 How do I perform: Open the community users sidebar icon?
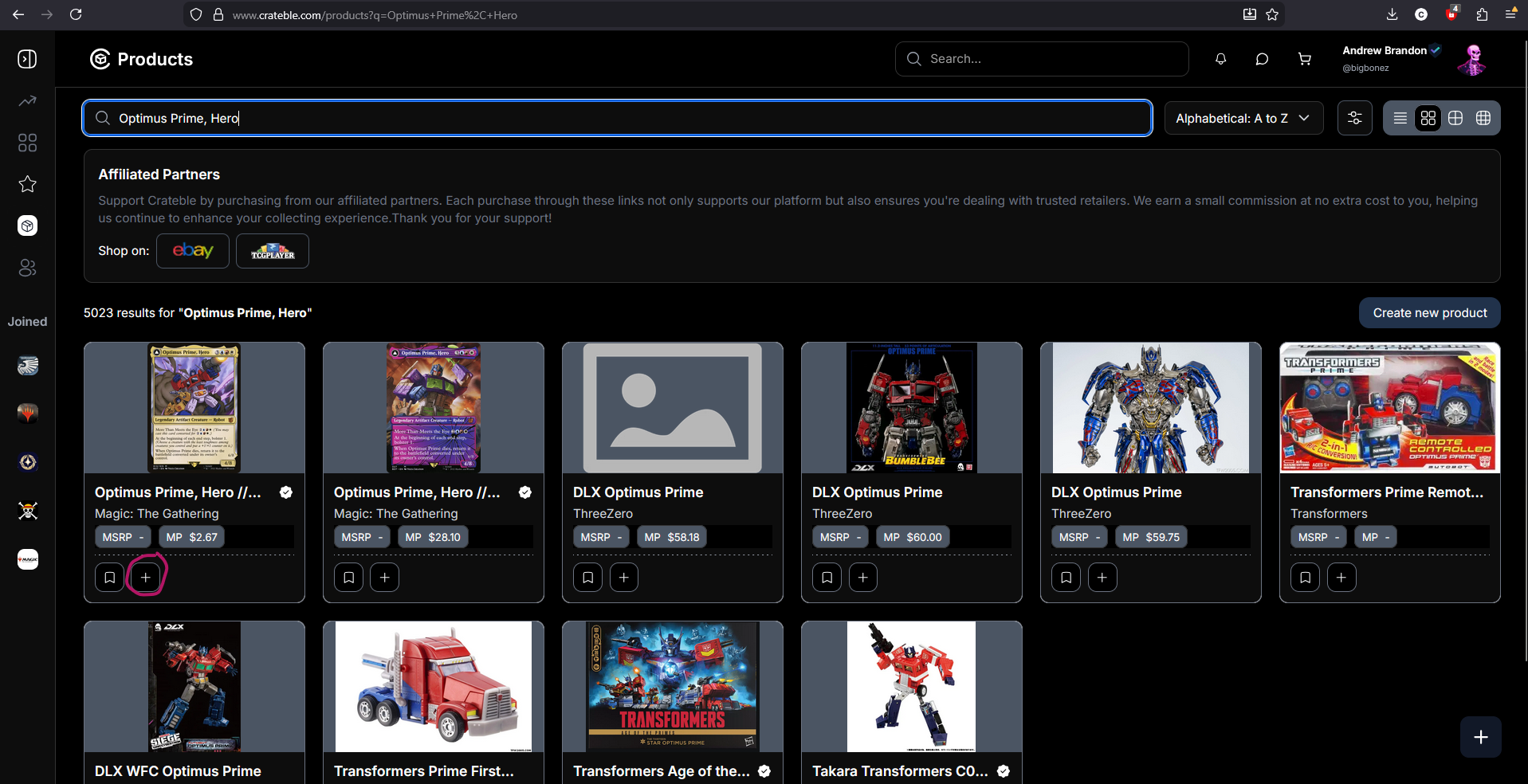click(28, 268)
